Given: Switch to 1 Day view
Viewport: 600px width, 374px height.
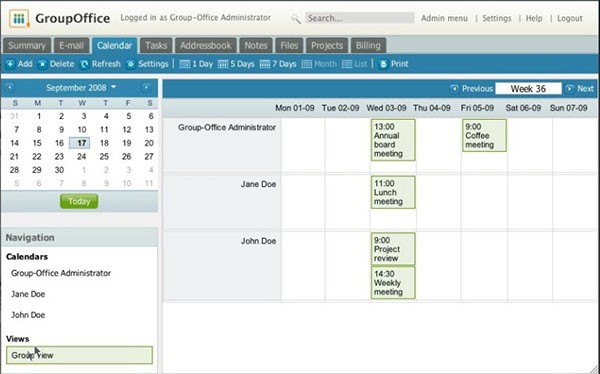Looking at the screenshot, I should click(x=196, y=64).
